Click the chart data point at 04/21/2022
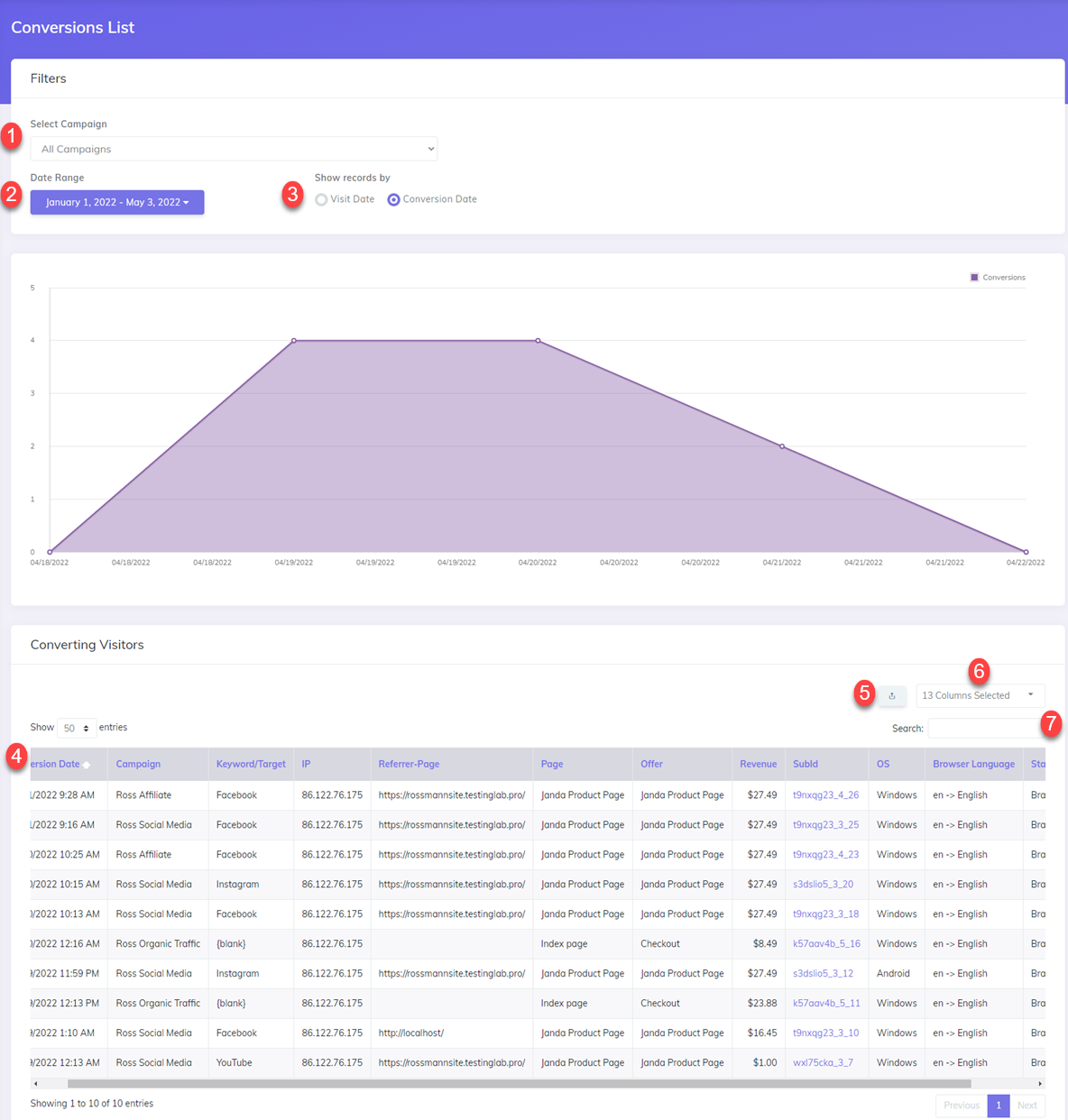 [782, 446]
